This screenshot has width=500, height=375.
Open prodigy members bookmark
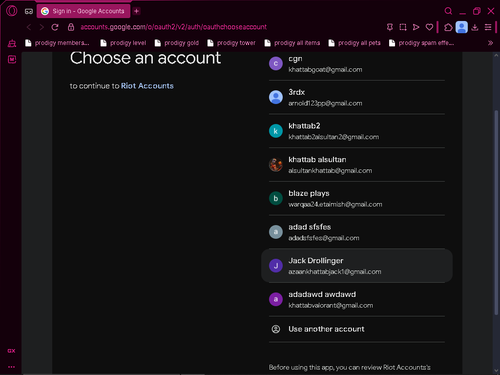(x=57, y=43)
